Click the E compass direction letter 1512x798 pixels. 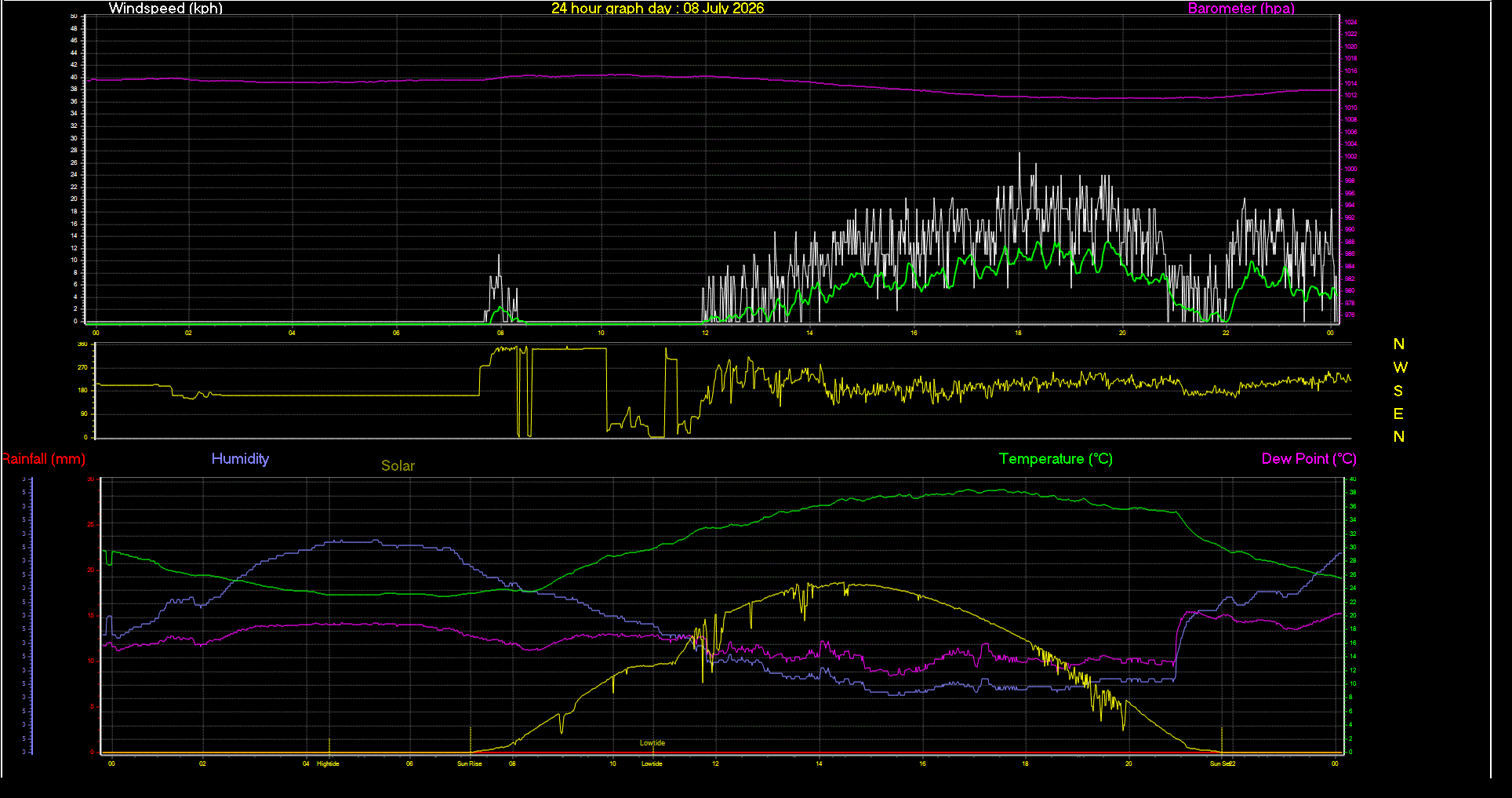[1398, 414]
